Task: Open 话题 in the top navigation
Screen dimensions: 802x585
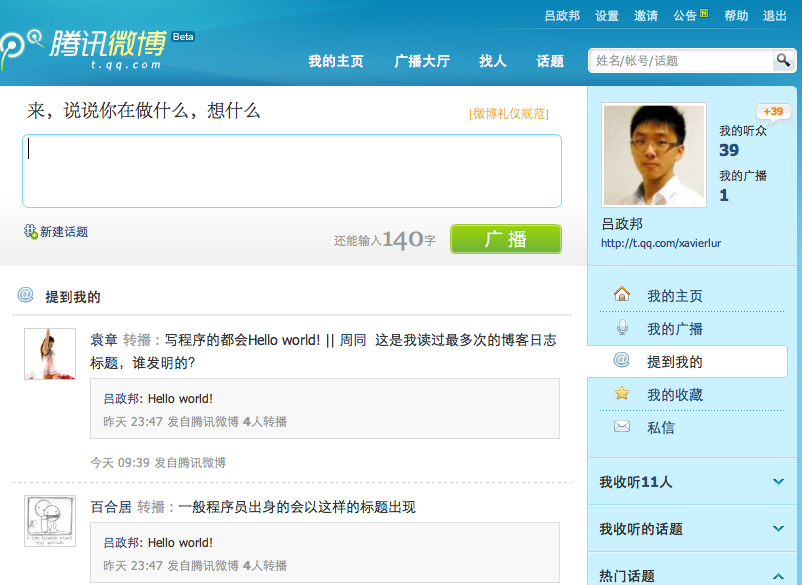Action: (550, 61)
